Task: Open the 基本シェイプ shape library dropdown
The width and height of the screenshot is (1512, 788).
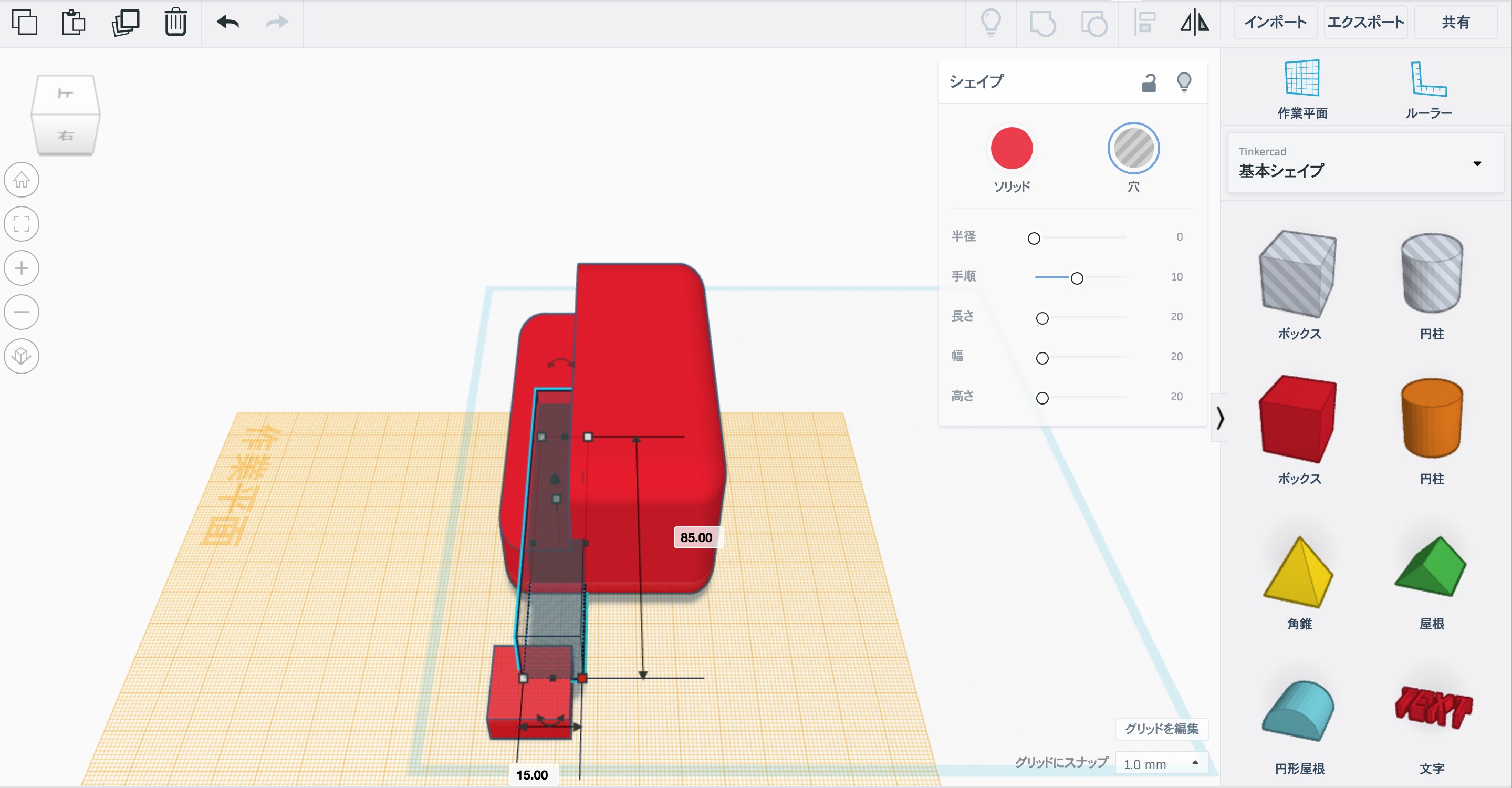Action: (x=1364, y=163)
